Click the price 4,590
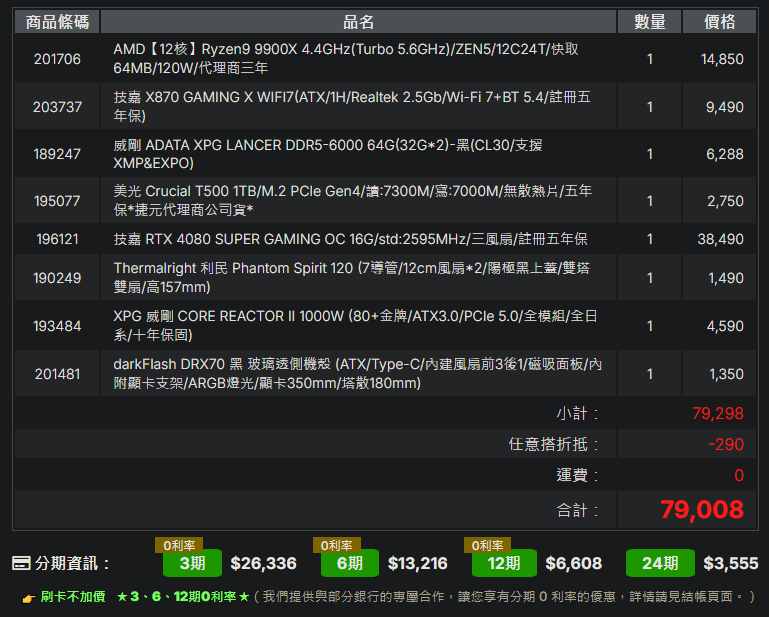769x617 pixels. [725, 326]
